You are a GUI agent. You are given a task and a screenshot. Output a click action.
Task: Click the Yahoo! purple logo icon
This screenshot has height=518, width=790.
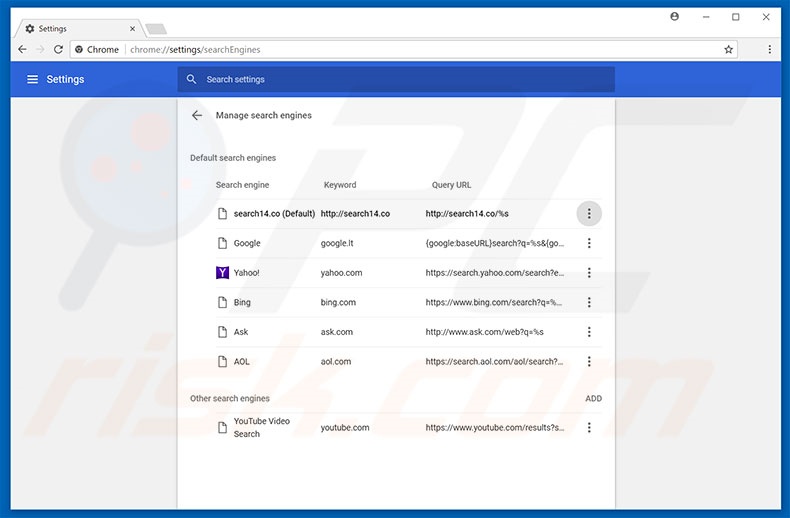coord(223,272)
